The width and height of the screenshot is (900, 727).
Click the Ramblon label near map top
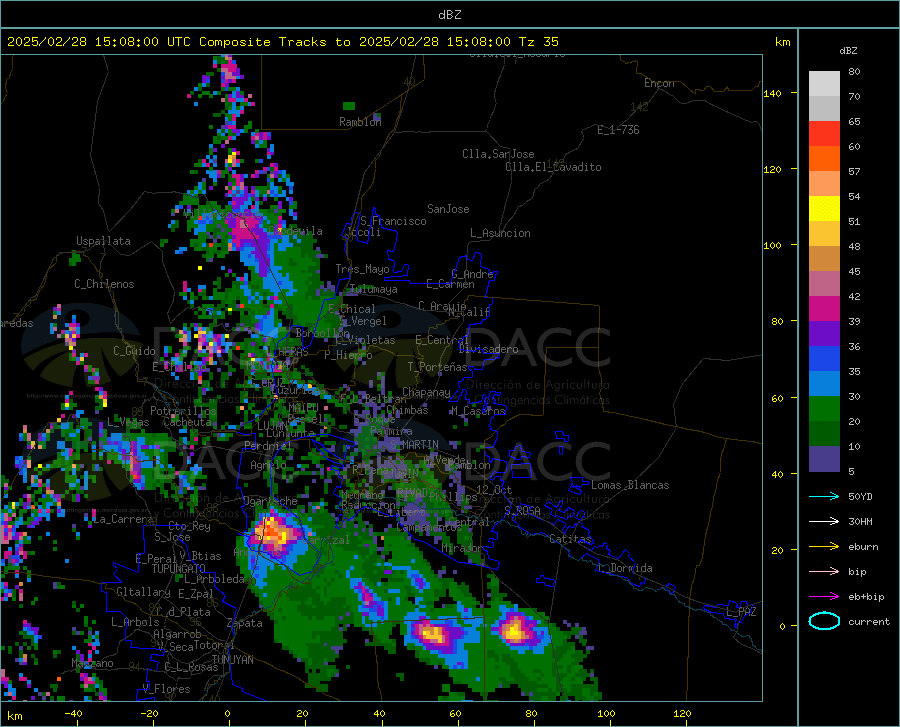(x=360, y=122)
